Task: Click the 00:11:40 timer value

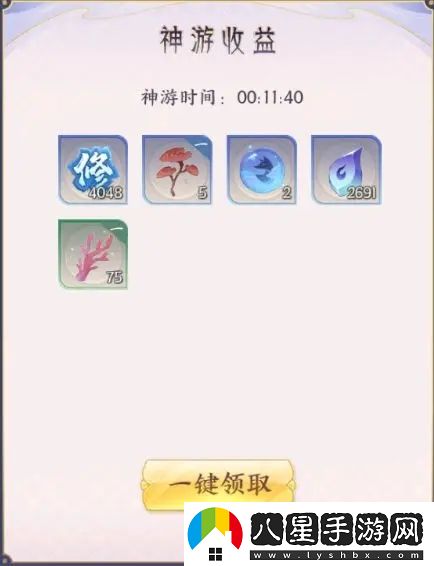Action: tap(270, 97)
